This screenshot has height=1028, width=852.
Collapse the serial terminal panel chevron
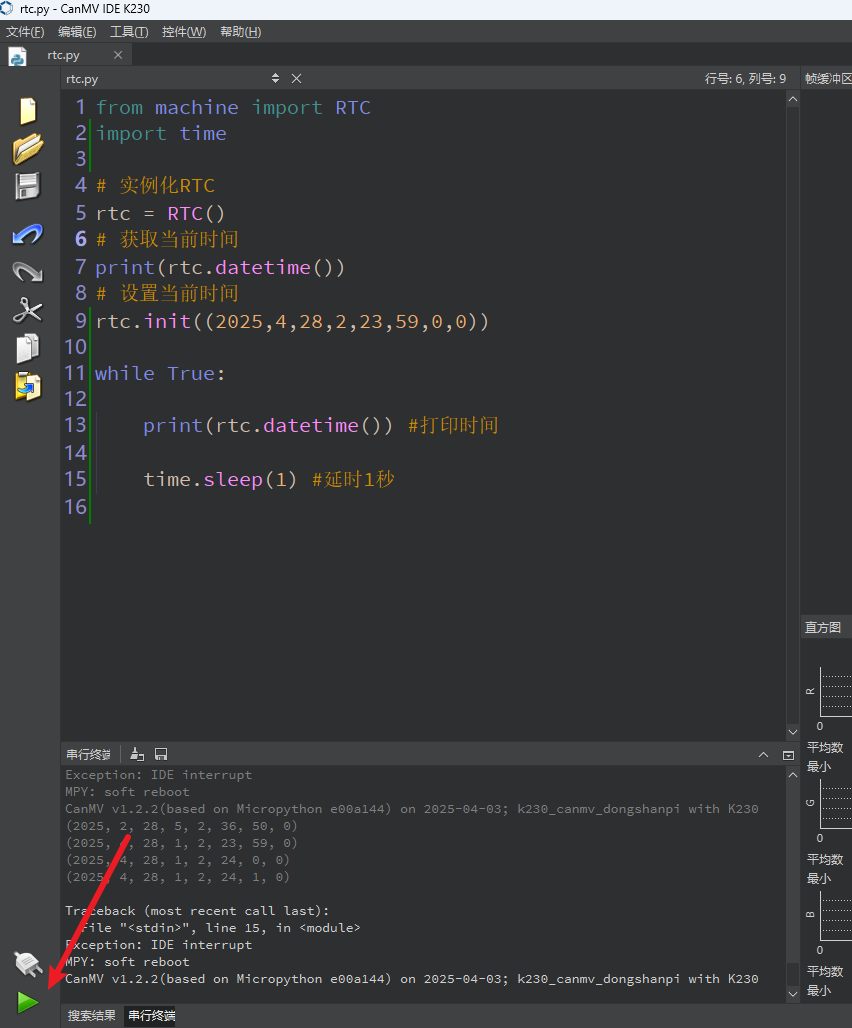click(764, 755)
